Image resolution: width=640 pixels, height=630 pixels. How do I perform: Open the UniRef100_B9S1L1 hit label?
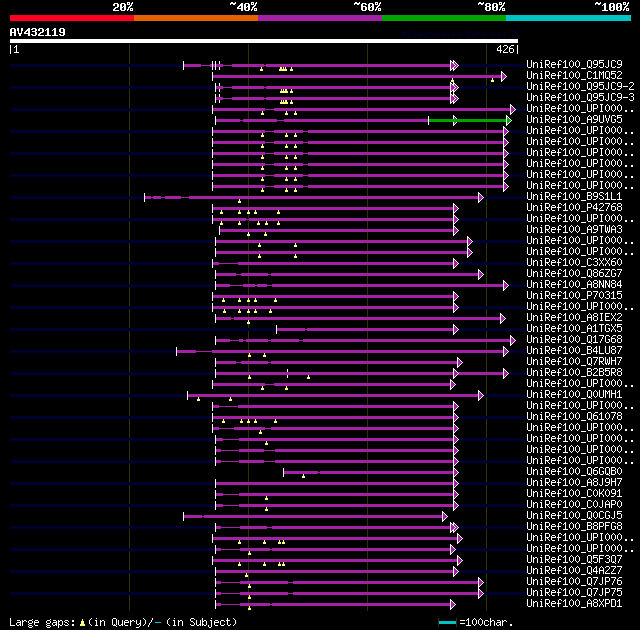(574, 196)
